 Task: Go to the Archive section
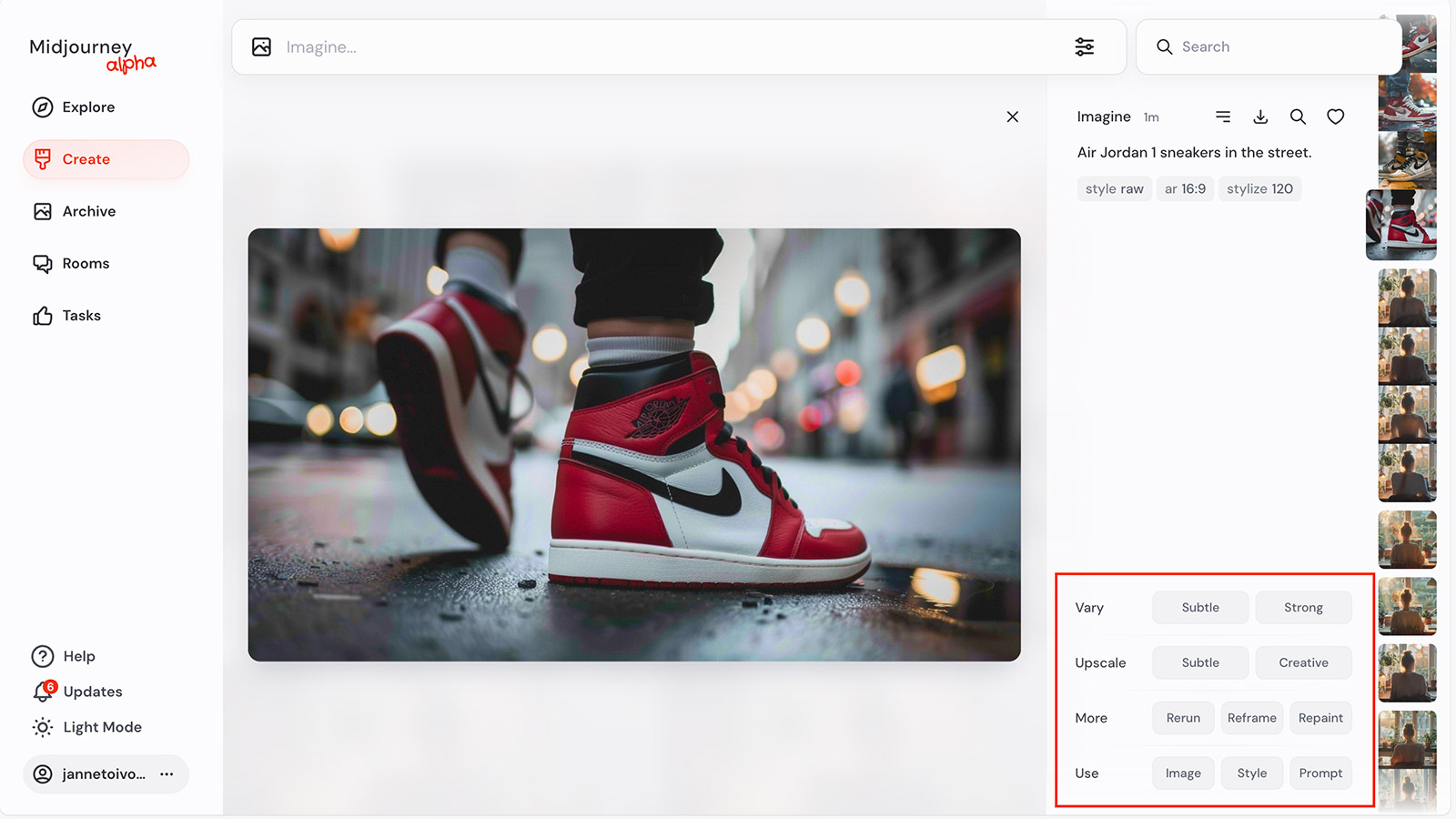(x=88, y=211)
